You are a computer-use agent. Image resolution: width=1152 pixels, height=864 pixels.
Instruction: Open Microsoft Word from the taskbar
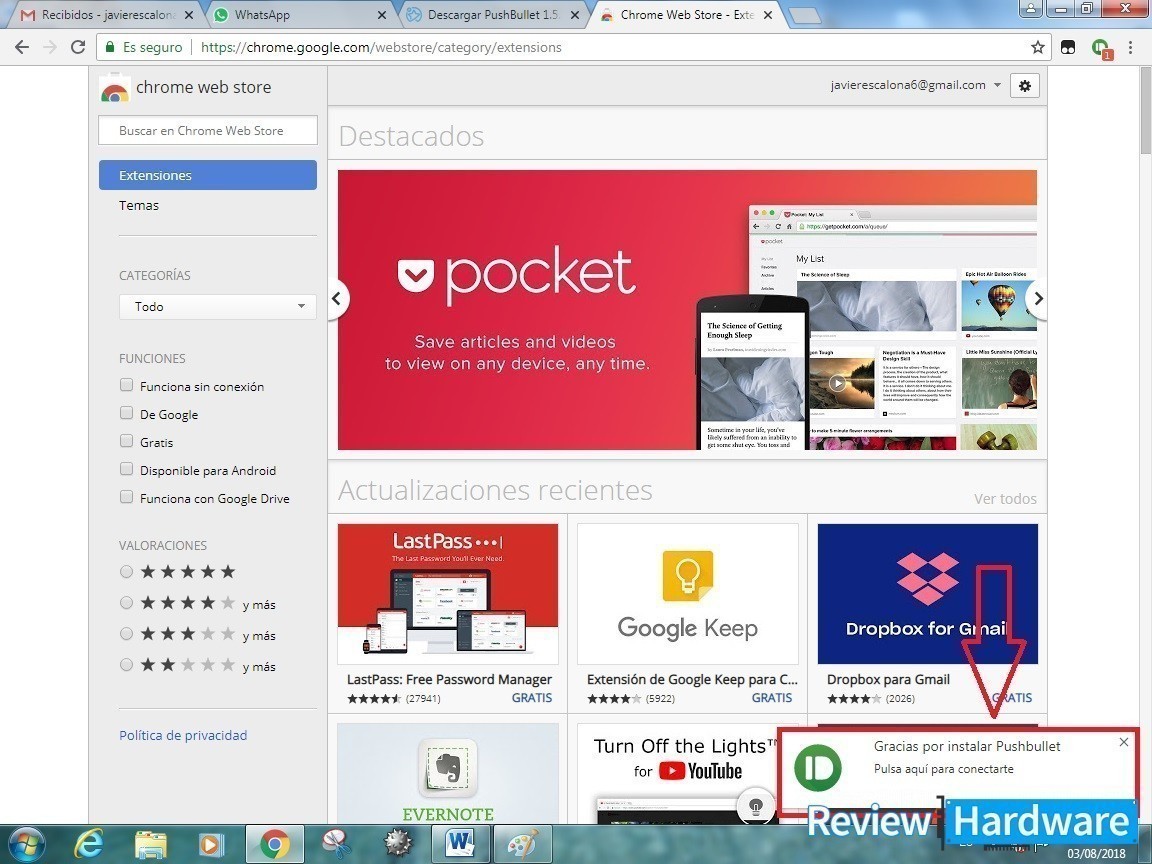(x=461, y=843)
